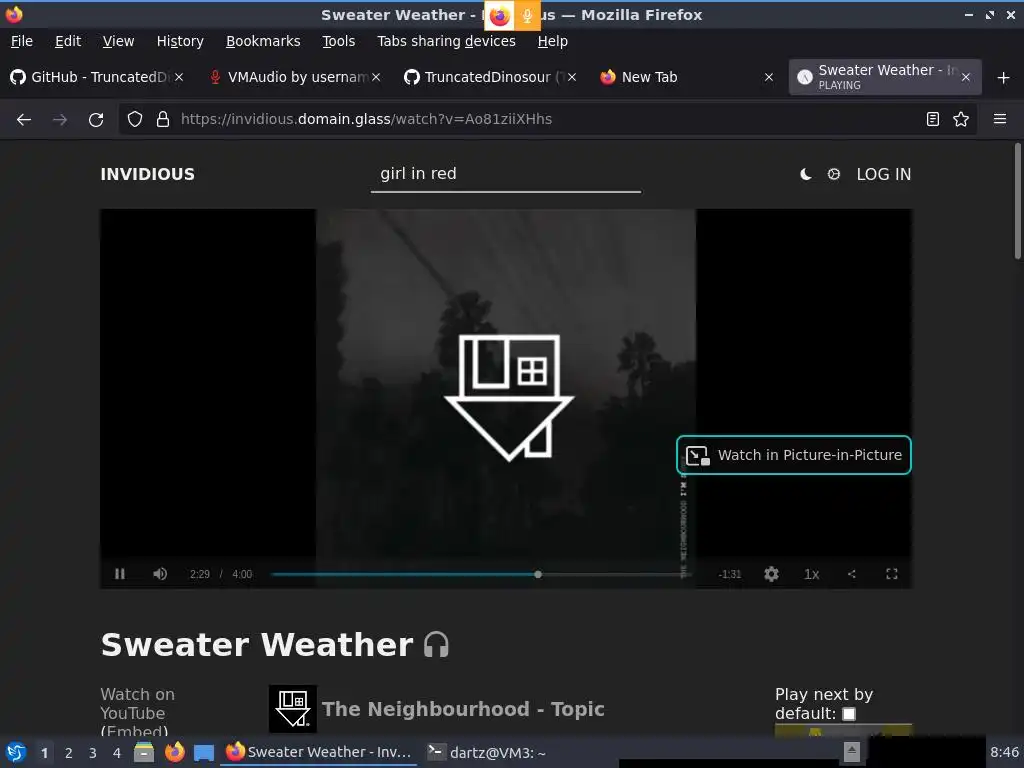
Task: Enter fullscreen video mode
Action: tap(891, 574)
